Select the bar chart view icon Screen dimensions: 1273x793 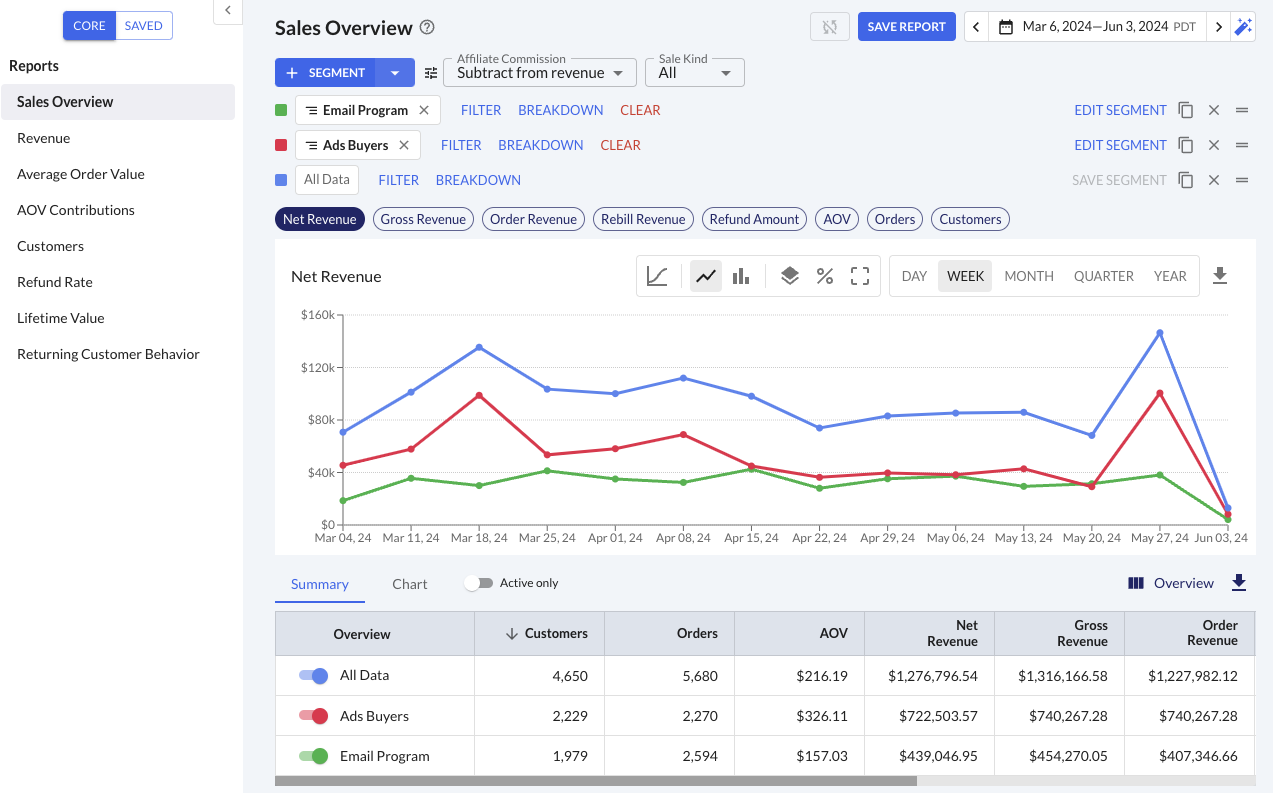(741, 276)
